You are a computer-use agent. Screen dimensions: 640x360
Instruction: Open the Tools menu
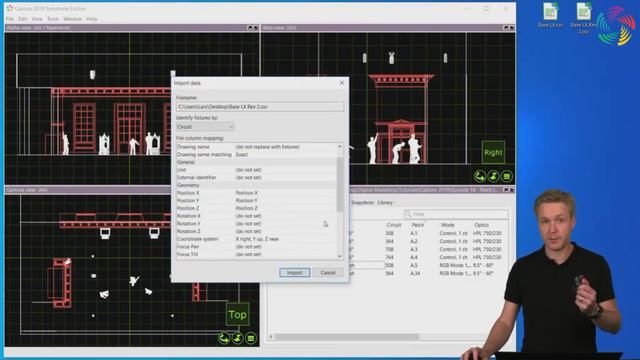[x=53, y=19]
